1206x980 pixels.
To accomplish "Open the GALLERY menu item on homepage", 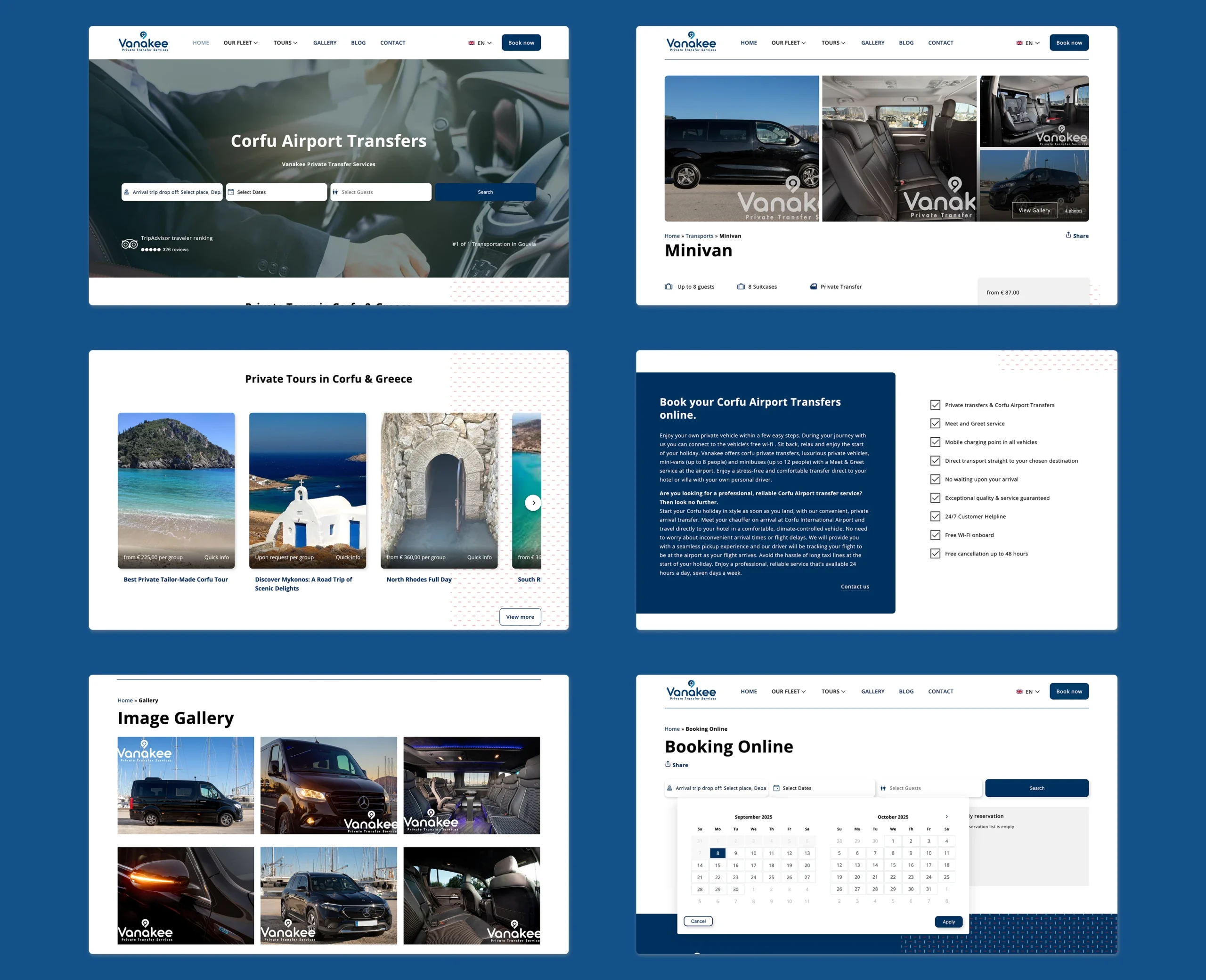I will 325,43.
